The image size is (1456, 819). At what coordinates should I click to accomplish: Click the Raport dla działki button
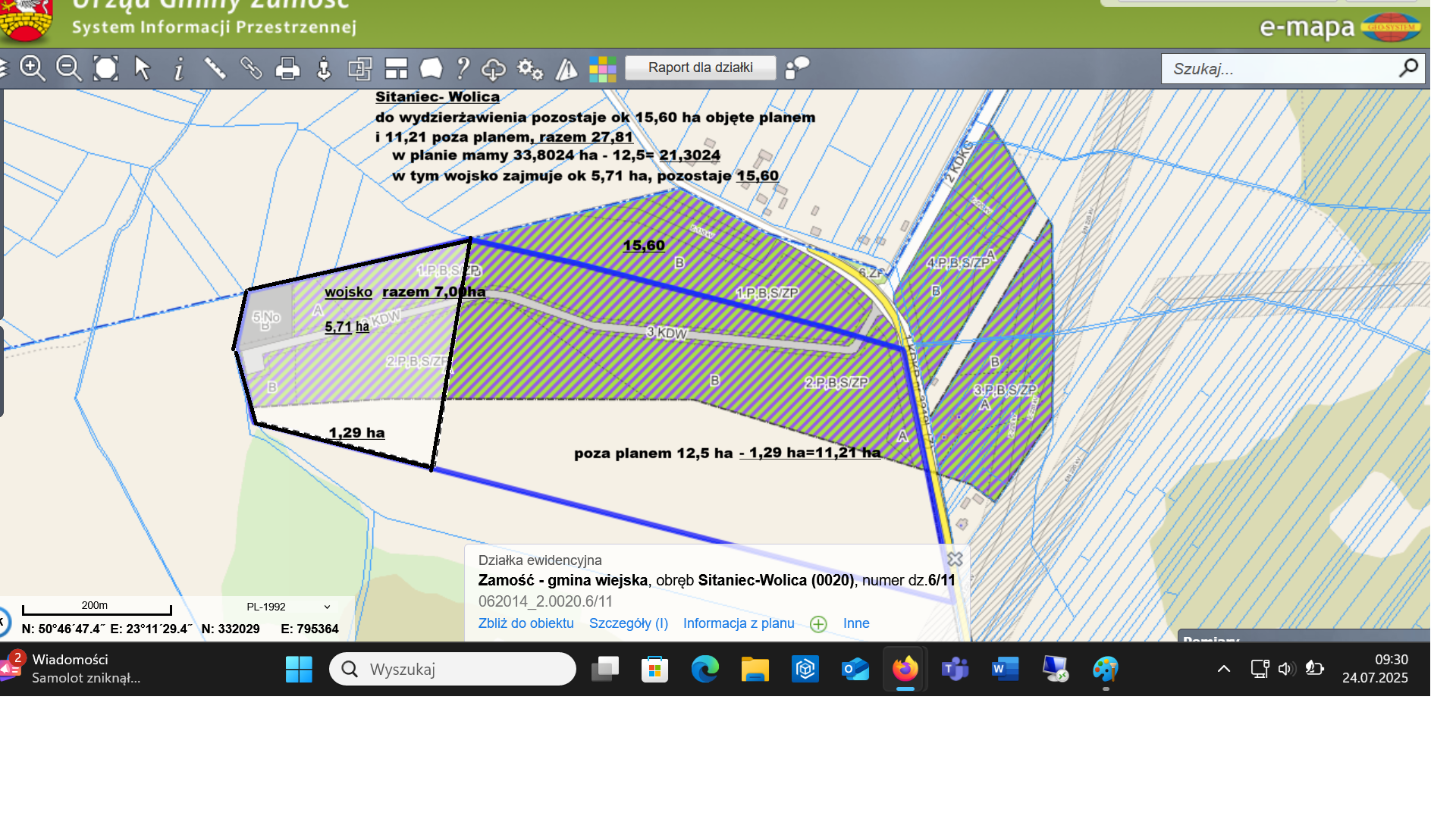tap(700, 67)
